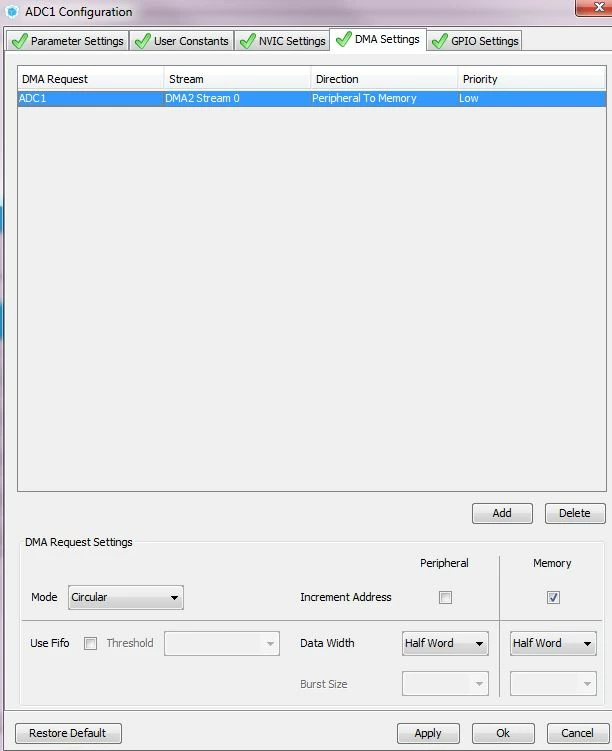Click green checkmark on Parameter Settings tab
Screen dimensions: 612x751
(20, 41)
